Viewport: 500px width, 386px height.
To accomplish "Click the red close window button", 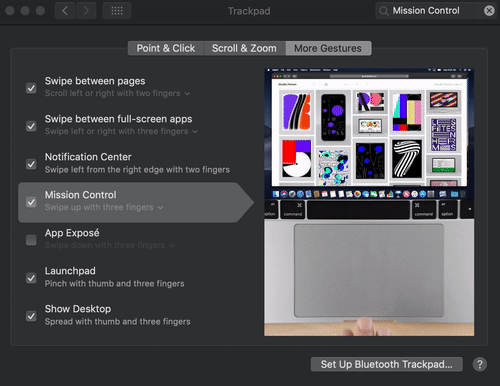I will tap(10, 11).
